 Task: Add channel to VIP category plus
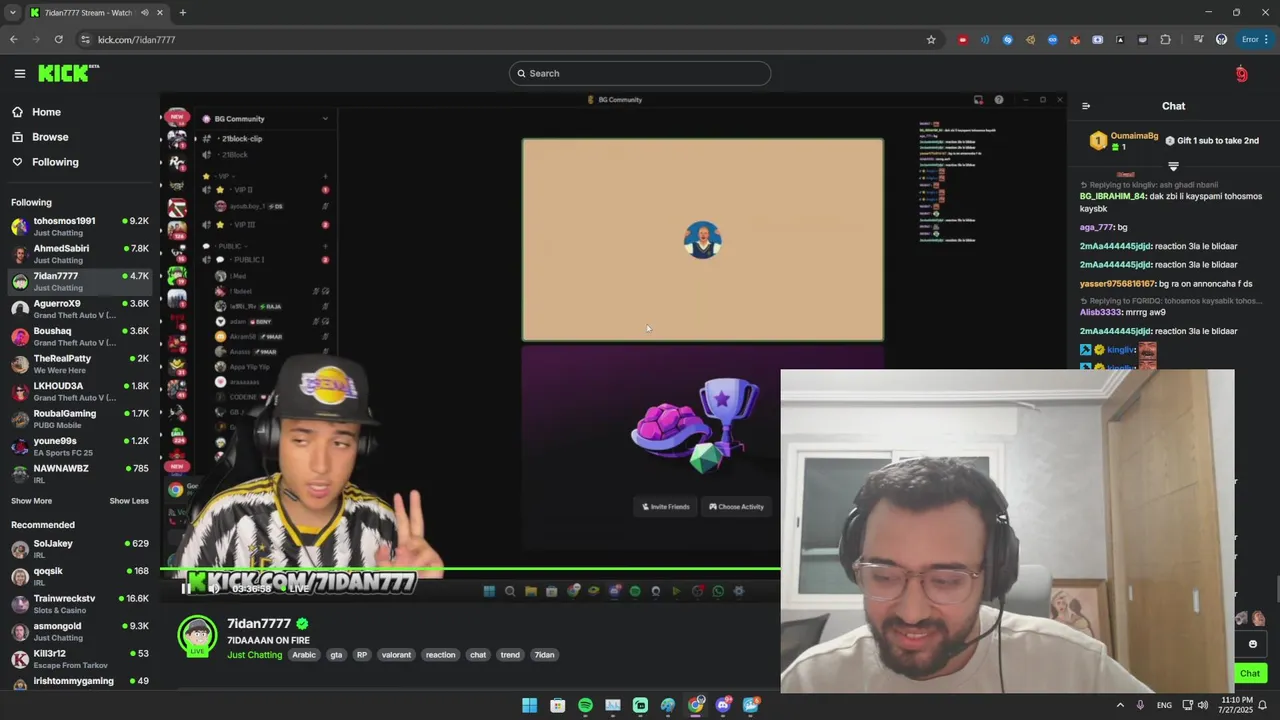(325, 176)
